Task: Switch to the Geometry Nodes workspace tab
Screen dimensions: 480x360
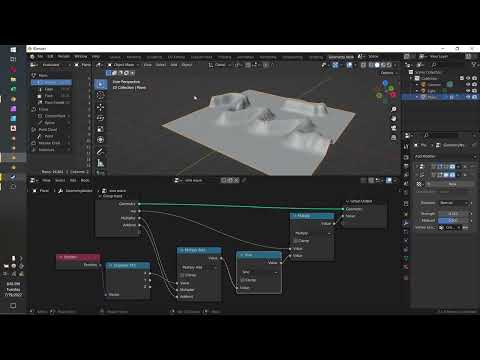Action: click(341, 57)
